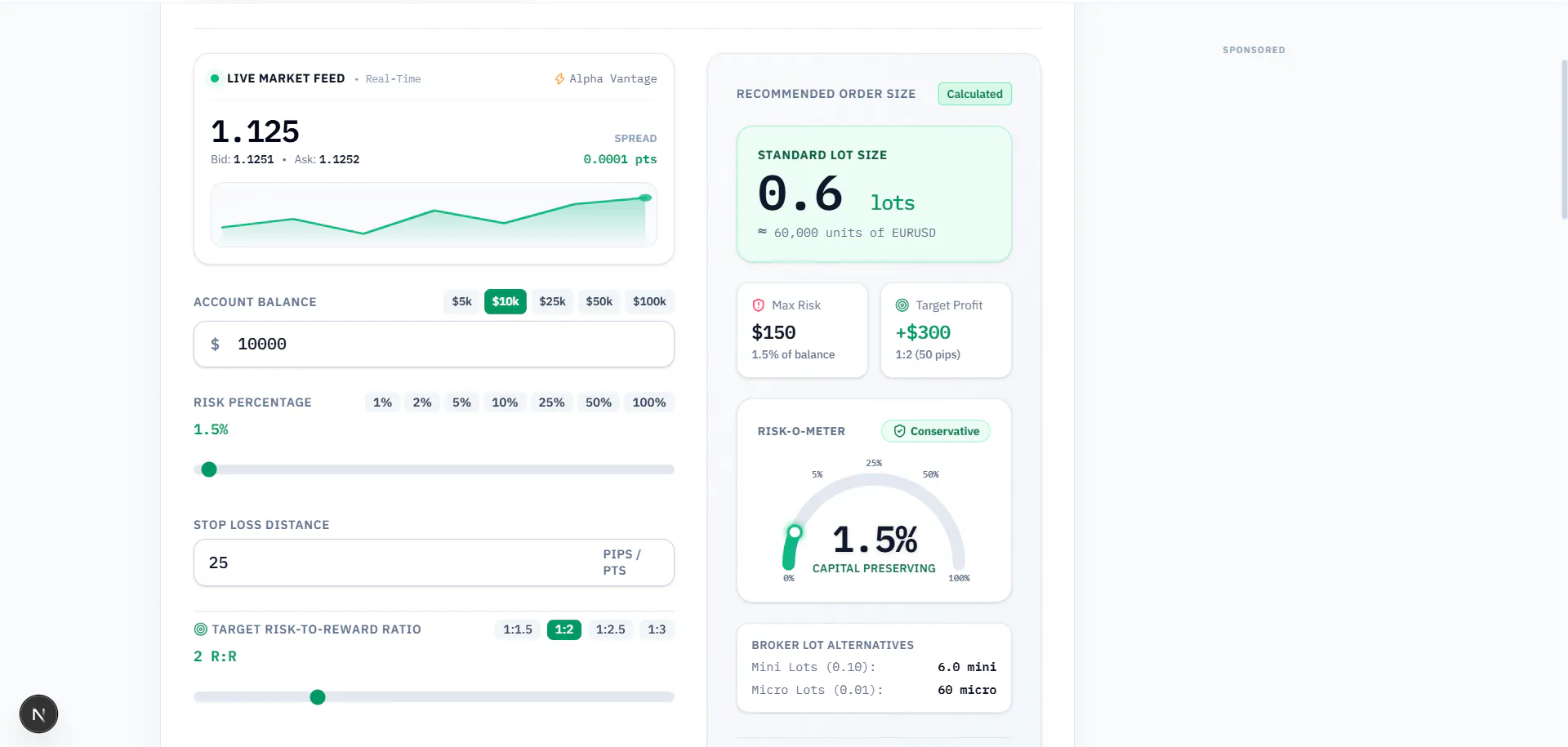
Task: Select the $5k balance preset
Action: pos(461,301)
